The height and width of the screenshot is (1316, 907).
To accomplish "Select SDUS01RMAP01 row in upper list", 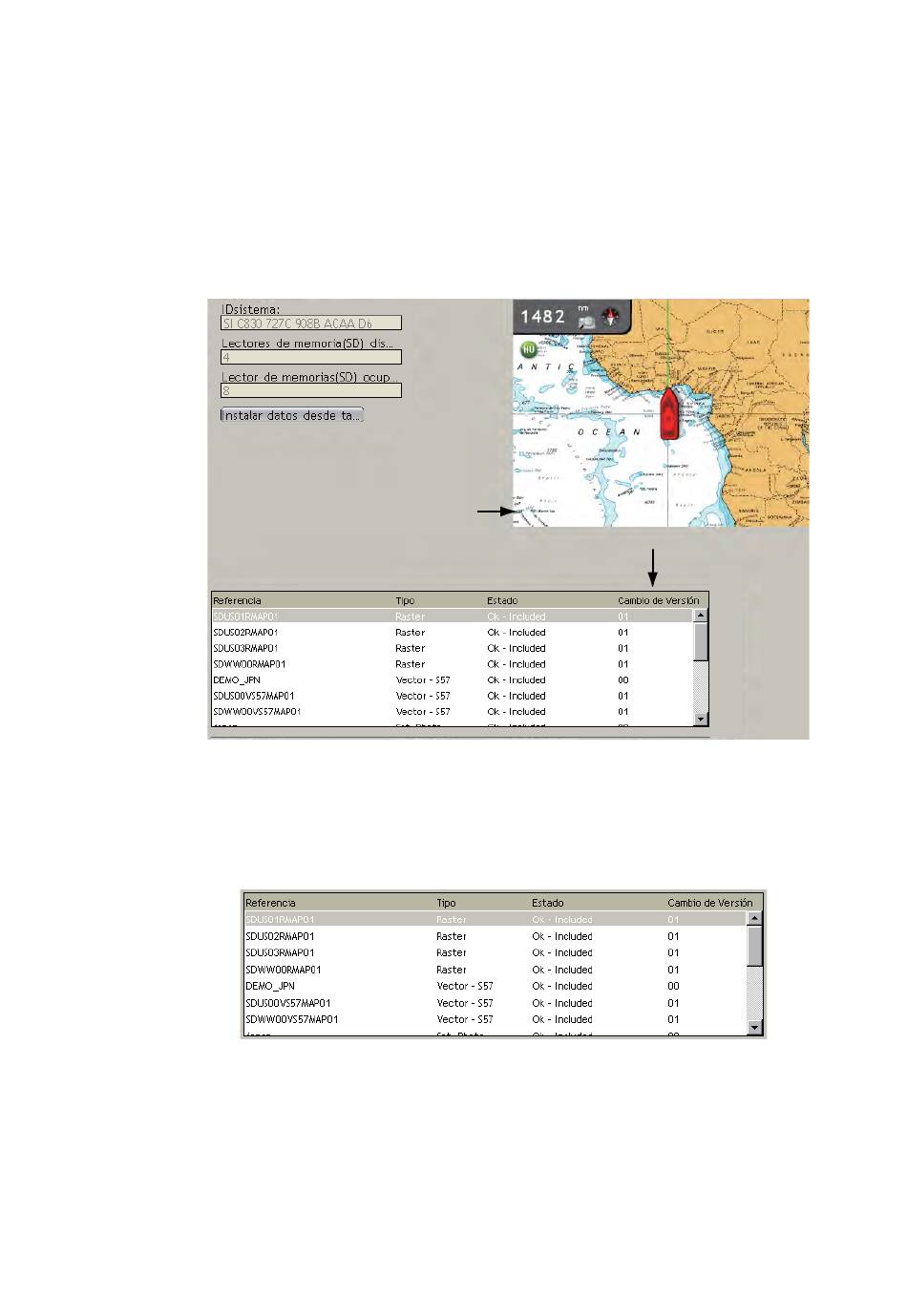I will tap(453, 616).
